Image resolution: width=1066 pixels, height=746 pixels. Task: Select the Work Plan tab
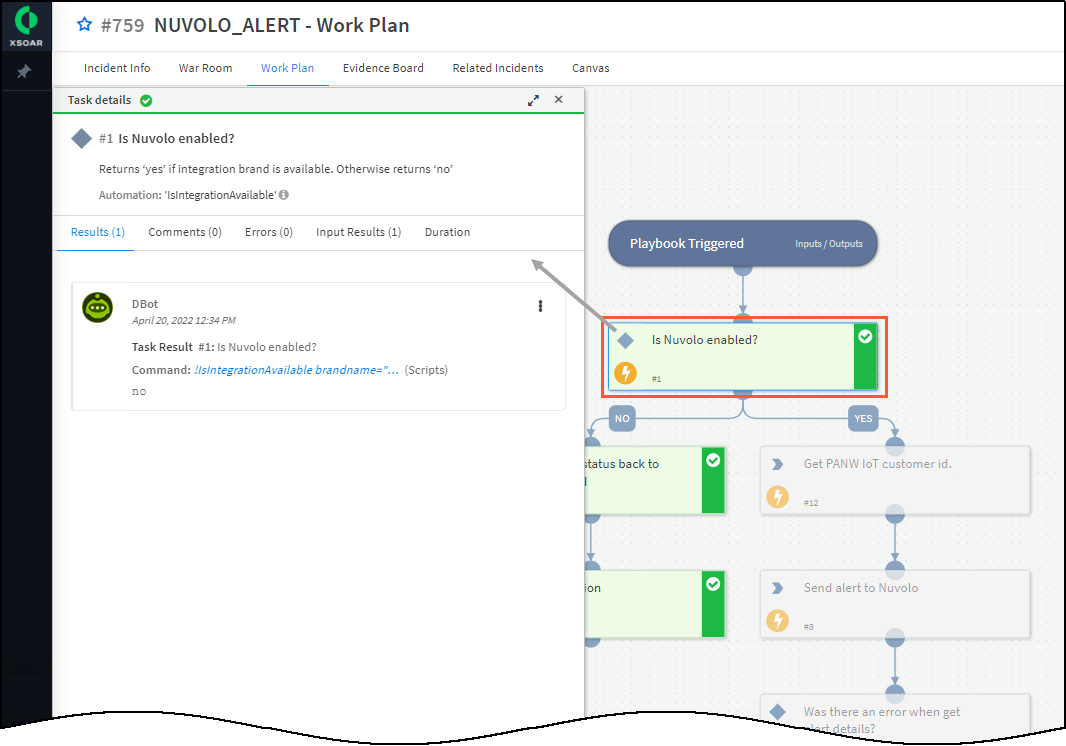[x=288, y=68]
